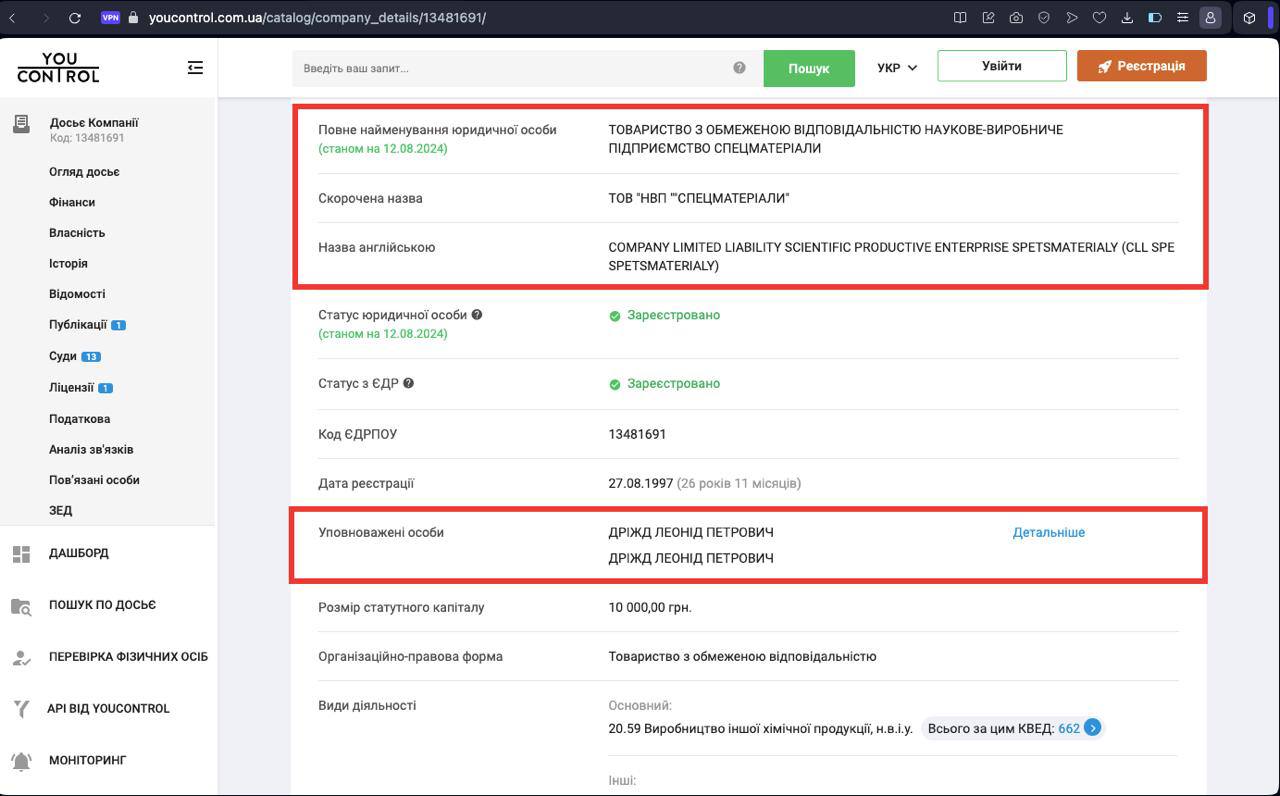Open the Ліцензії sidebar item

tap(71, 387)
